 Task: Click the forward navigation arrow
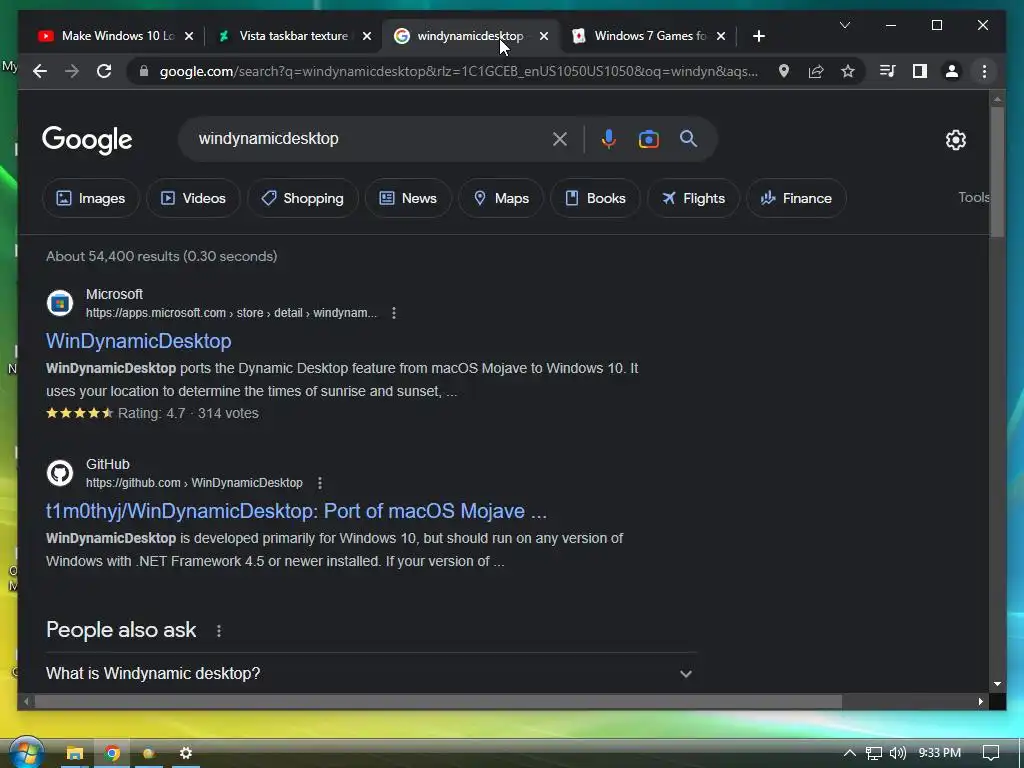click(72, 71)
